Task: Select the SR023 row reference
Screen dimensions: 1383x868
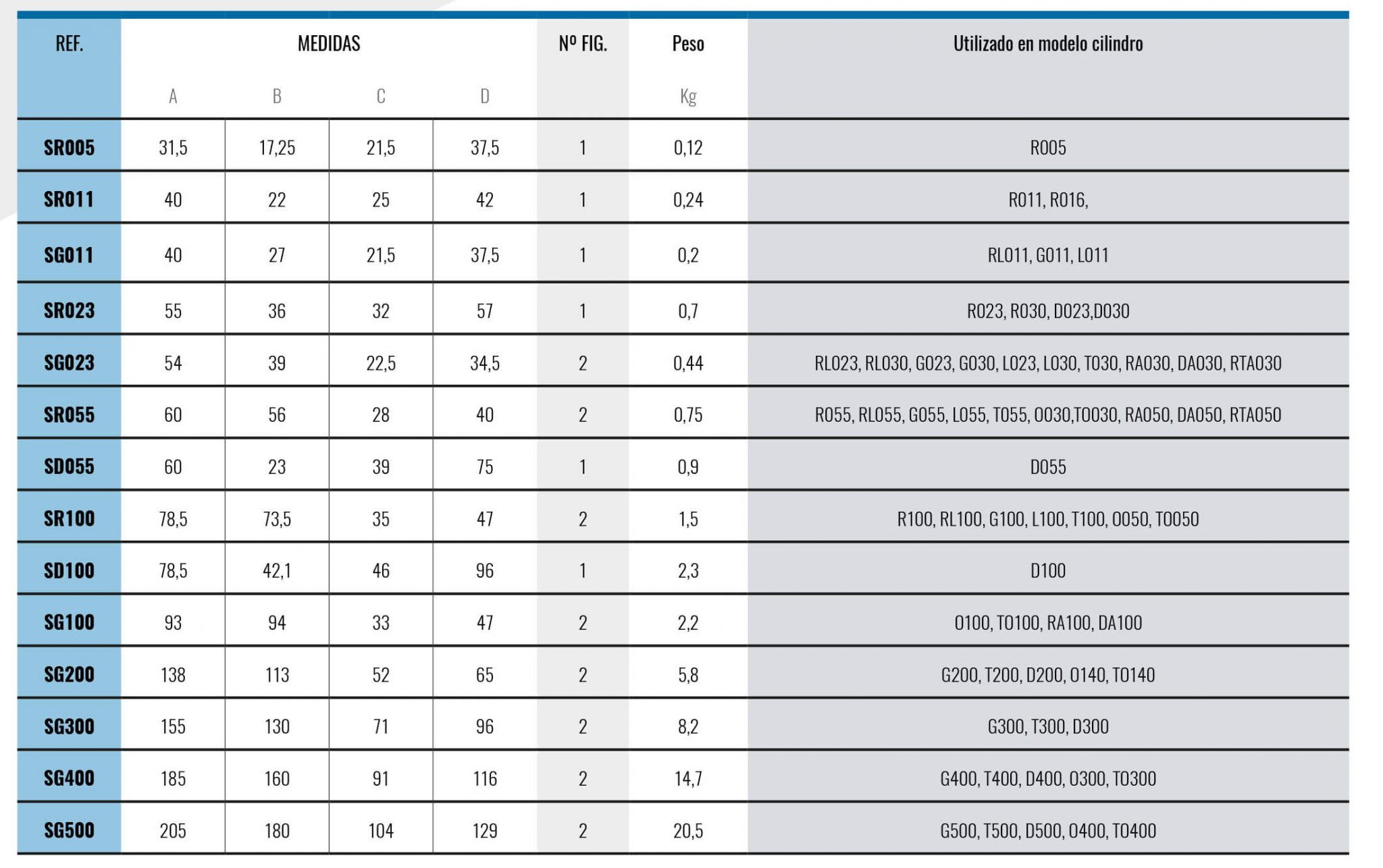Action: point(69,310)
